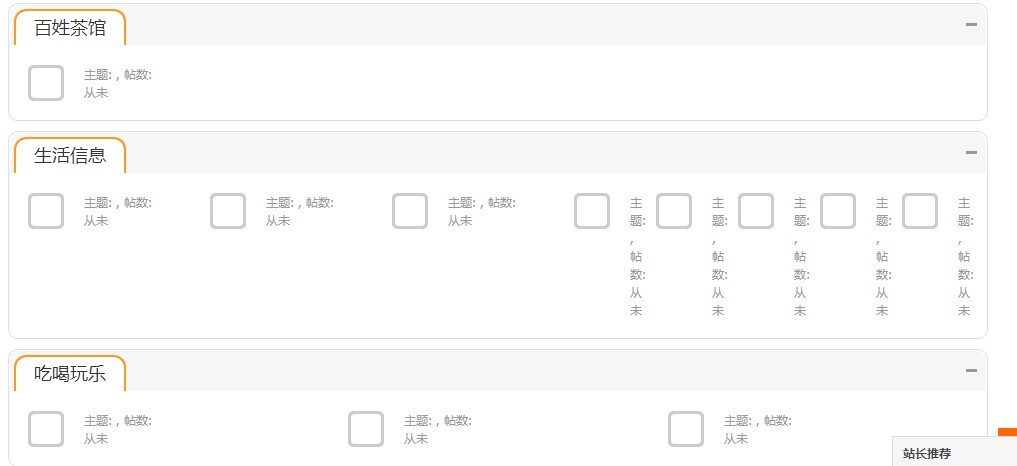
Task: Open the last forum icon in 生活信息 row
Action: click(x=920, y=211)
